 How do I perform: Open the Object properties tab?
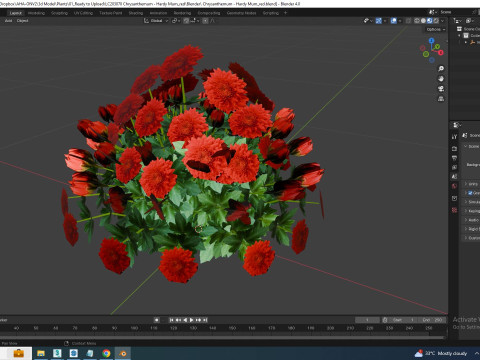454,198
